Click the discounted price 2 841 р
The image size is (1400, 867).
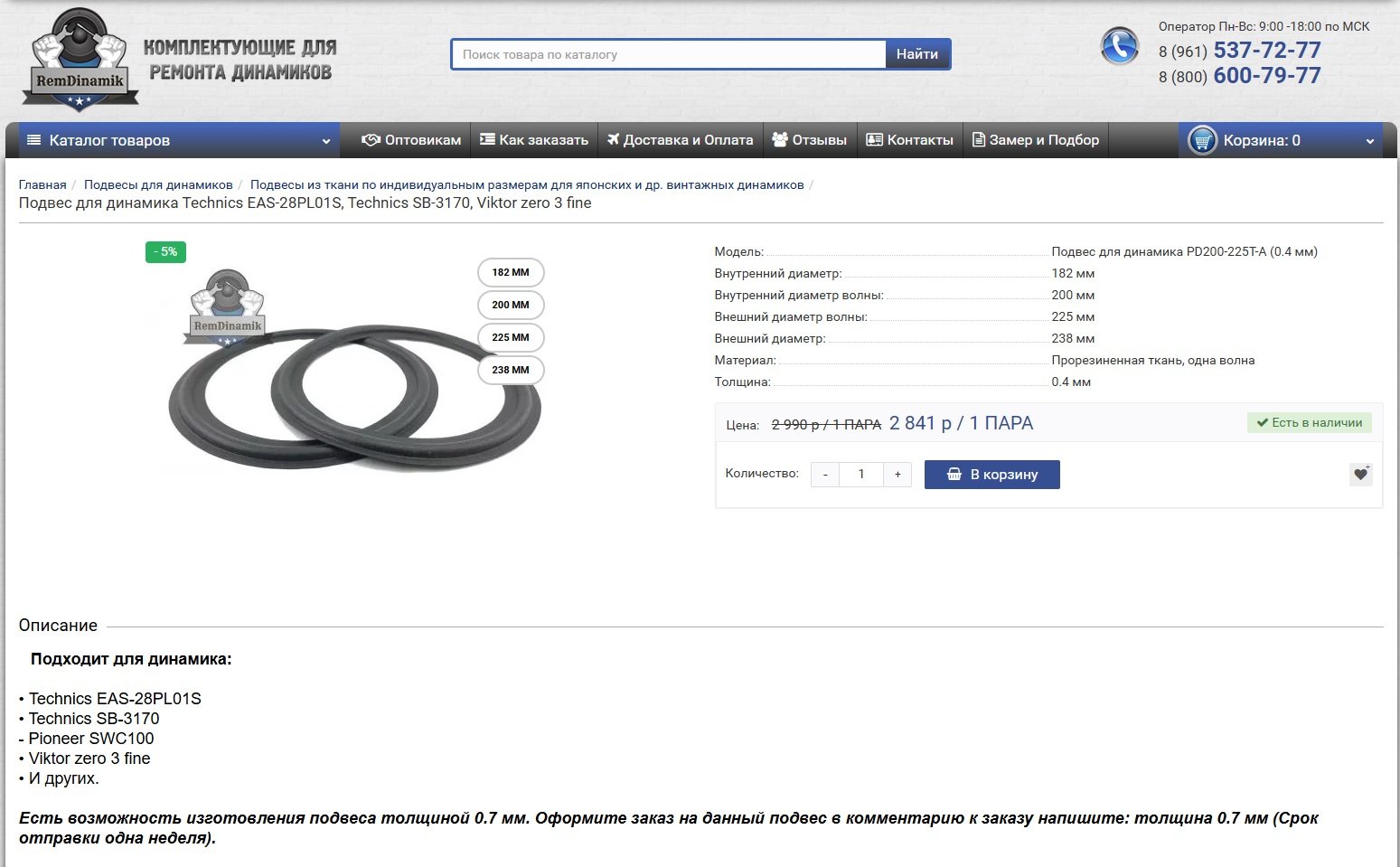[961, 423]
